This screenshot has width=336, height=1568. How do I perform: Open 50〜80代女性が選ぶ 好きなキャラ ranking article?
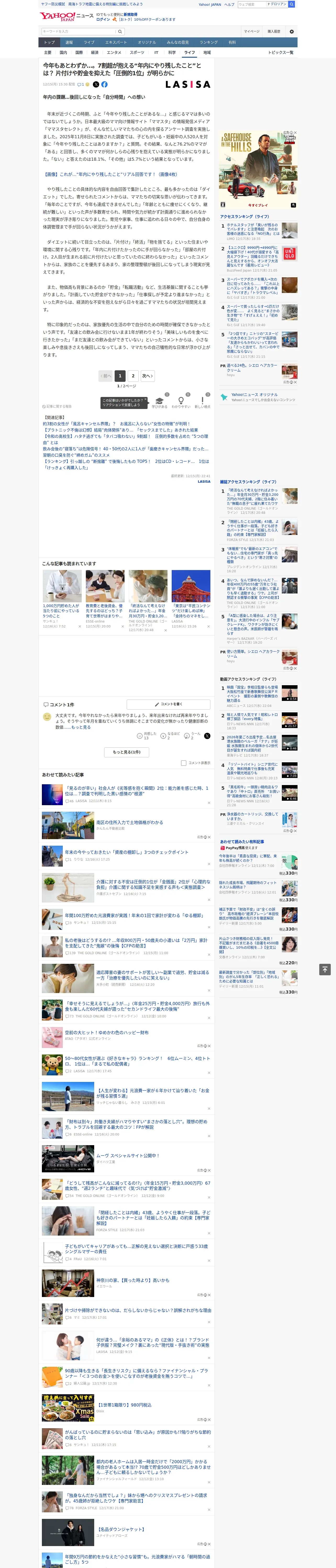(x=137, y=1061)
